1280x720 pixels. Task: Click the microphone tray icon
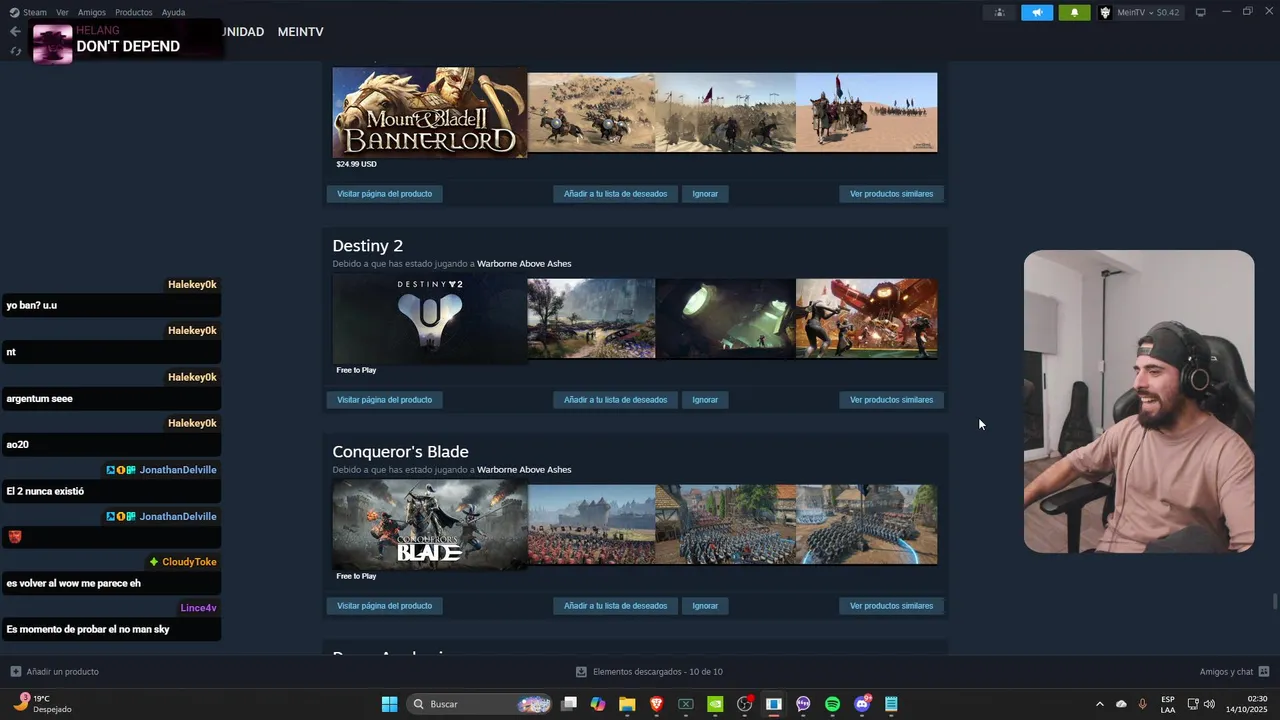pos(1143,704)
